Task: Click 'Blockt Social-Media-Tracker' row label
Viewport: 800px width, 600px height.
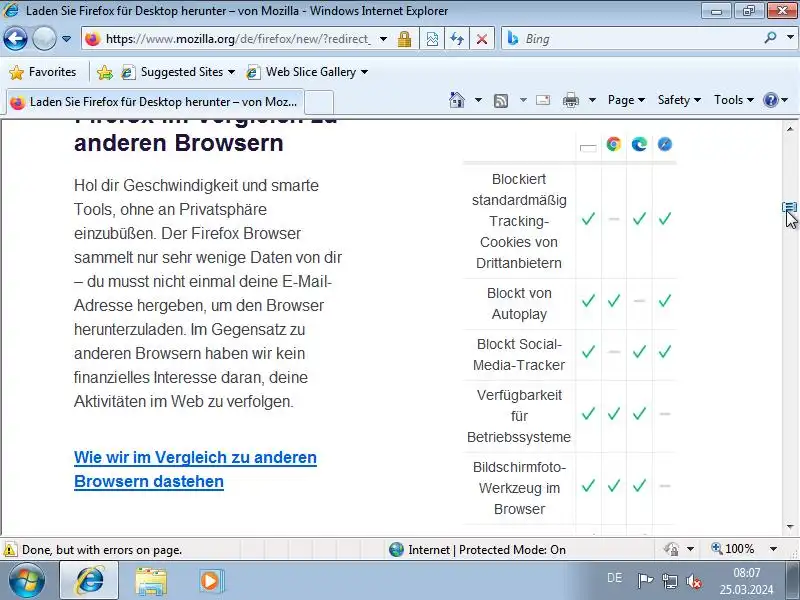Action: (519, 355)
